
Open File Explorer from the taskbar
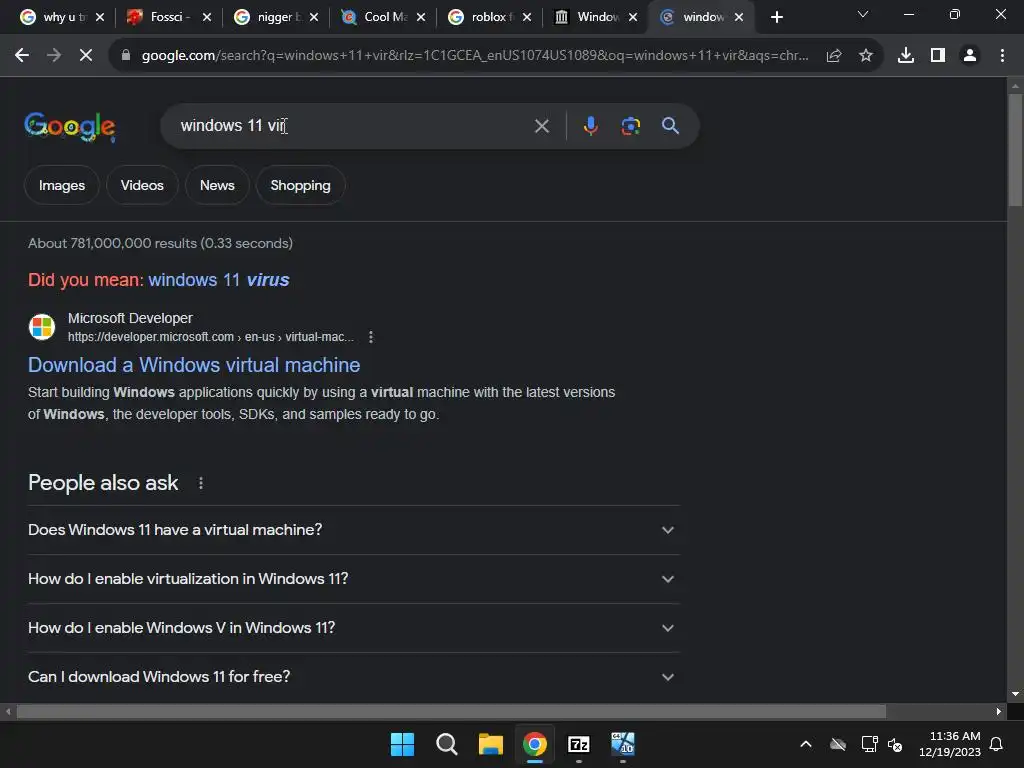pyautogui.click(x=490, y=744)
